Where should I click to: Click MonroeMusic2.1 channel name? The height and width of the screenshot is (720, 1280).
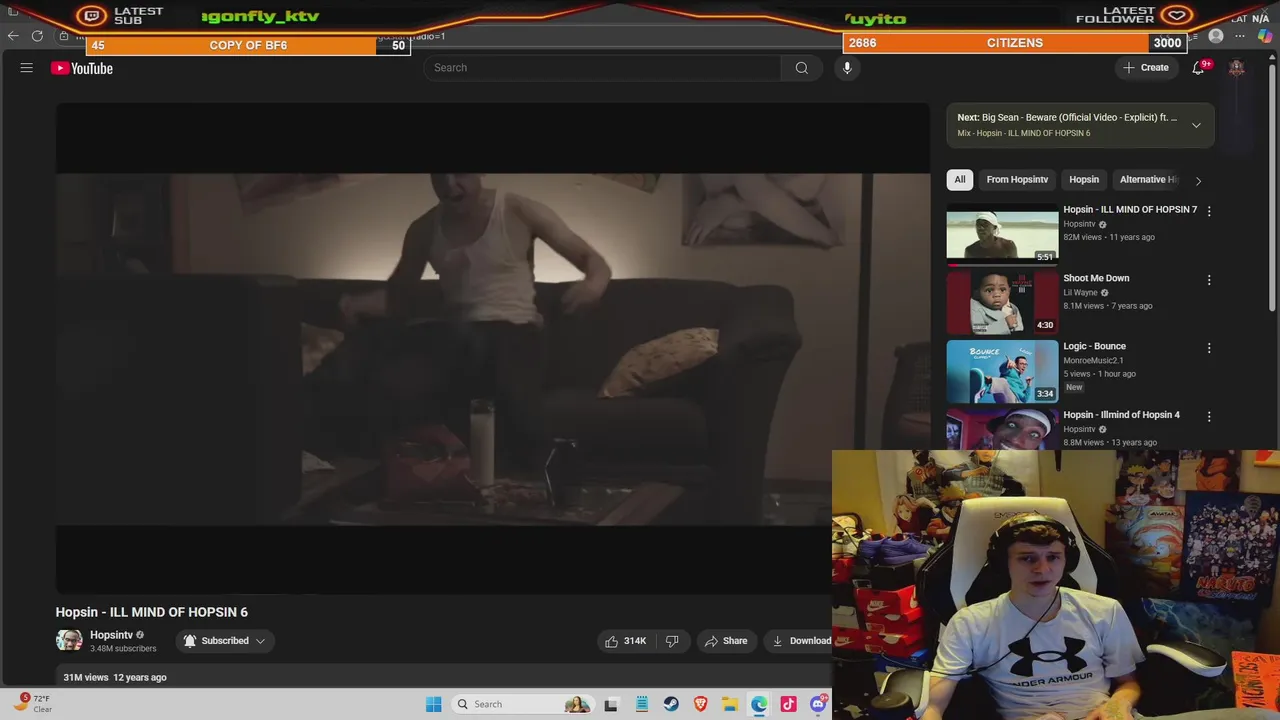(x=1093, y=361)
